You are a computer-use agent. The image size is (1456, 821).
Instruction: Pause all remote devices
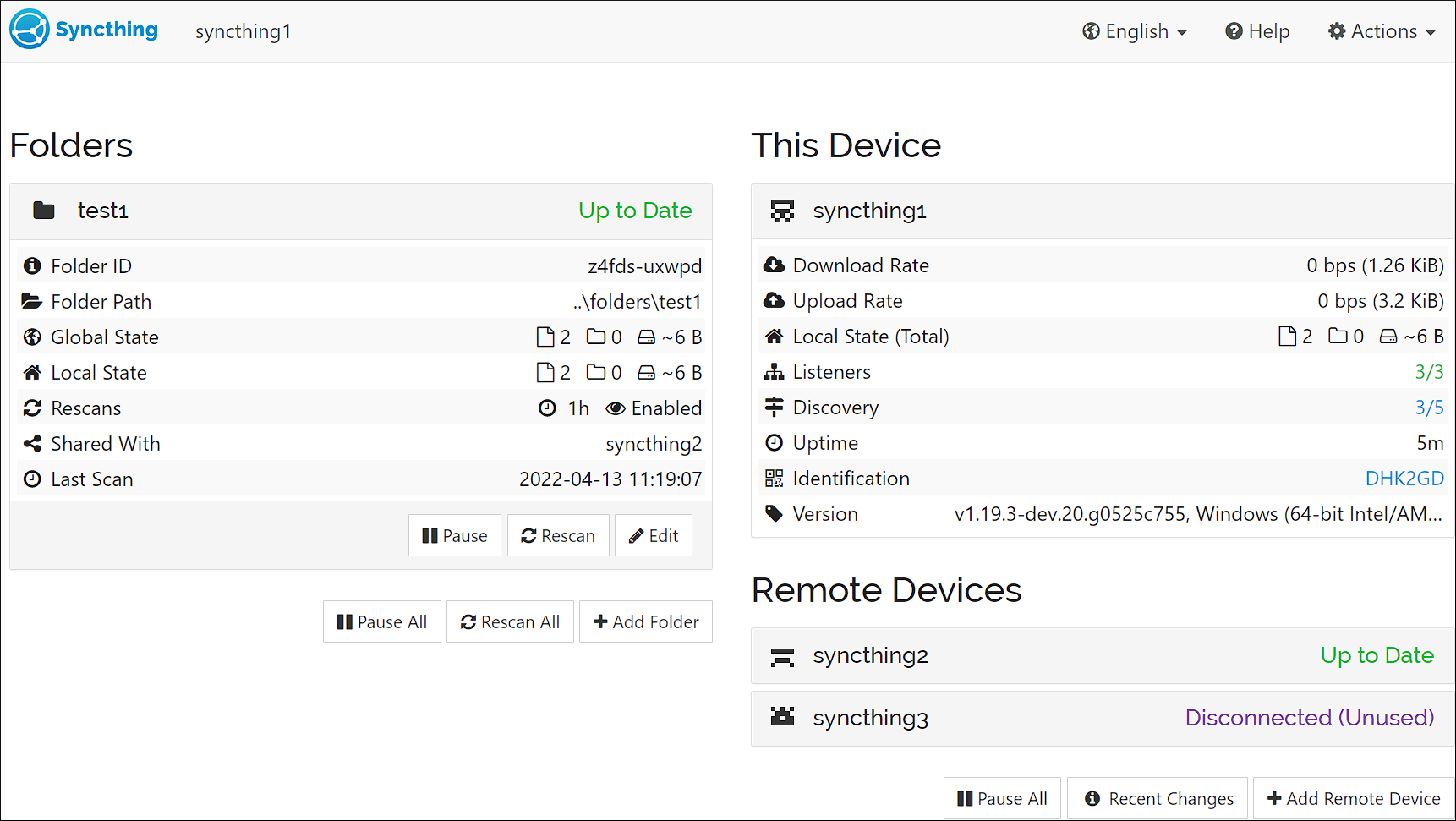point(1001,797)
